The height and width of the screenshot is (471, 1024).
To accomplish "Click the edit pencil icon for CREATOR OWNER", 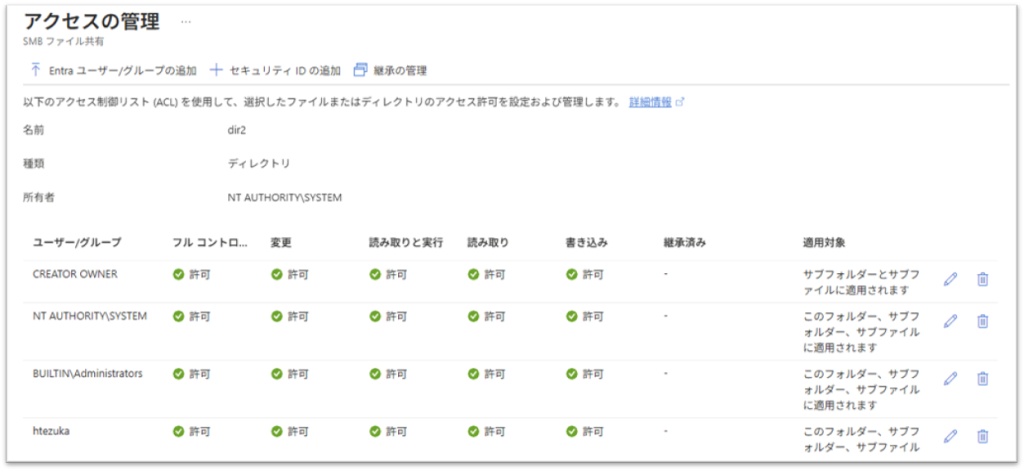I will 950,279.
